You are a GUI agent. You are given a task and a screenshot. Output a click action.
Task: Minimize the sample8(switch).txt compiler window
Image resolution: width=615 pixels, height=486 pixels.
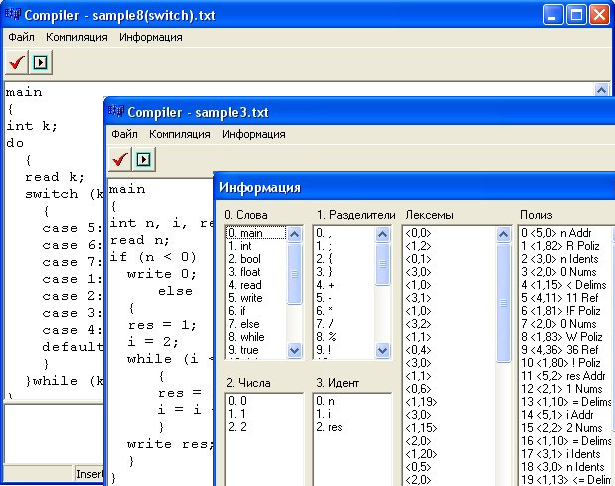(x=554, y=15)
